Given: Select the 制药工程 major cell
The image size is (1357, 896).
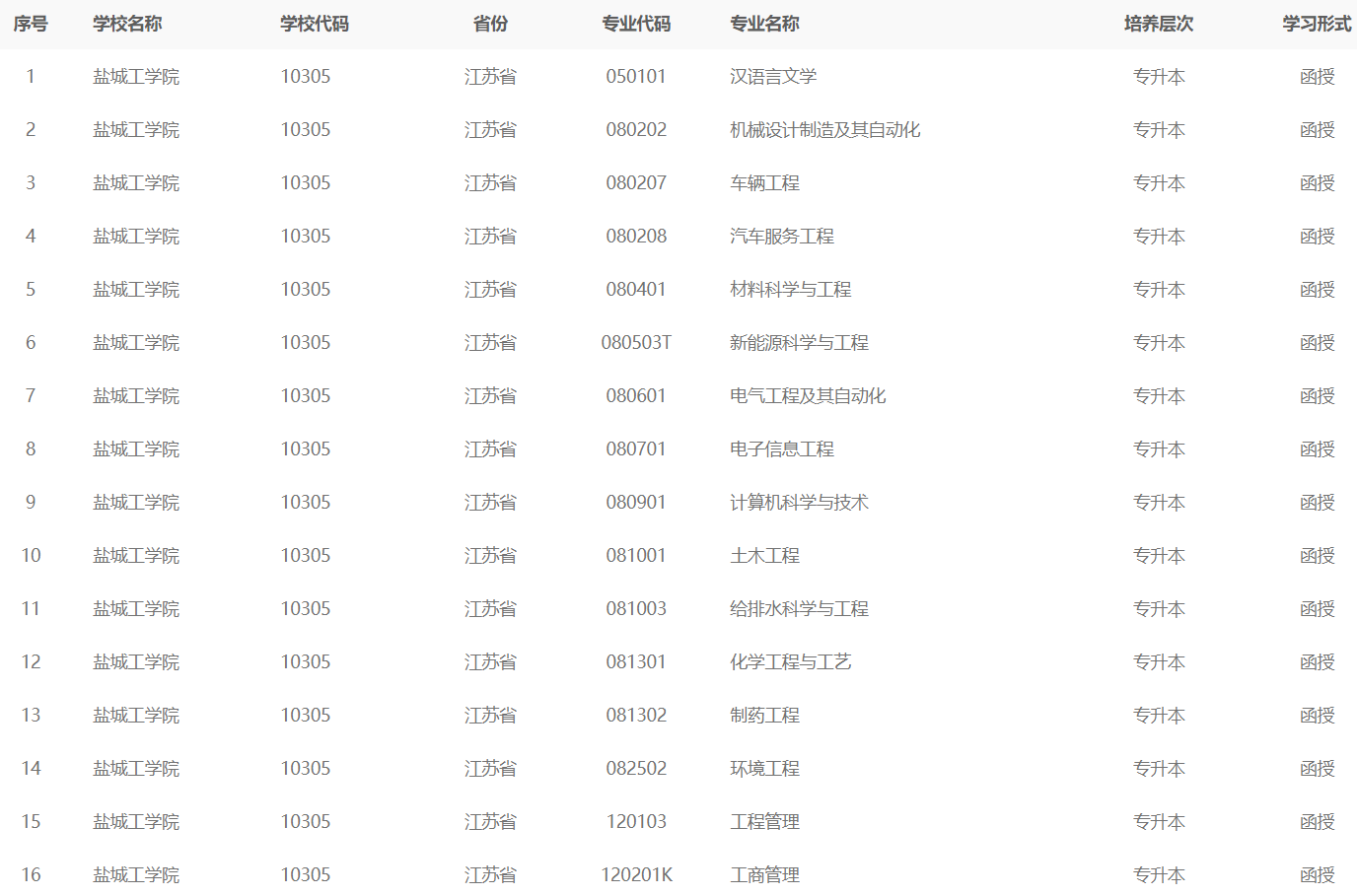Looking at the screenshot, I should point(764,716).
